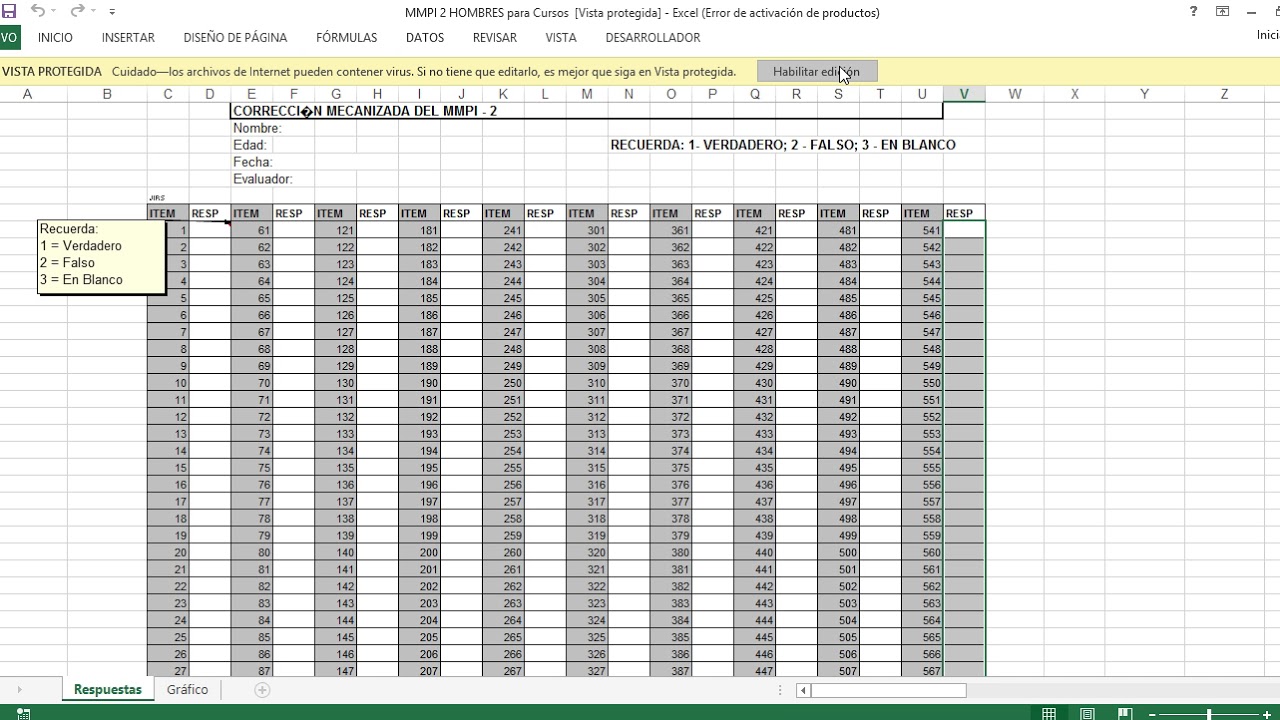Click the sheet tab bar resize handle dots
The width and height of the screenshot is (1280, 720).
[781, 690]
